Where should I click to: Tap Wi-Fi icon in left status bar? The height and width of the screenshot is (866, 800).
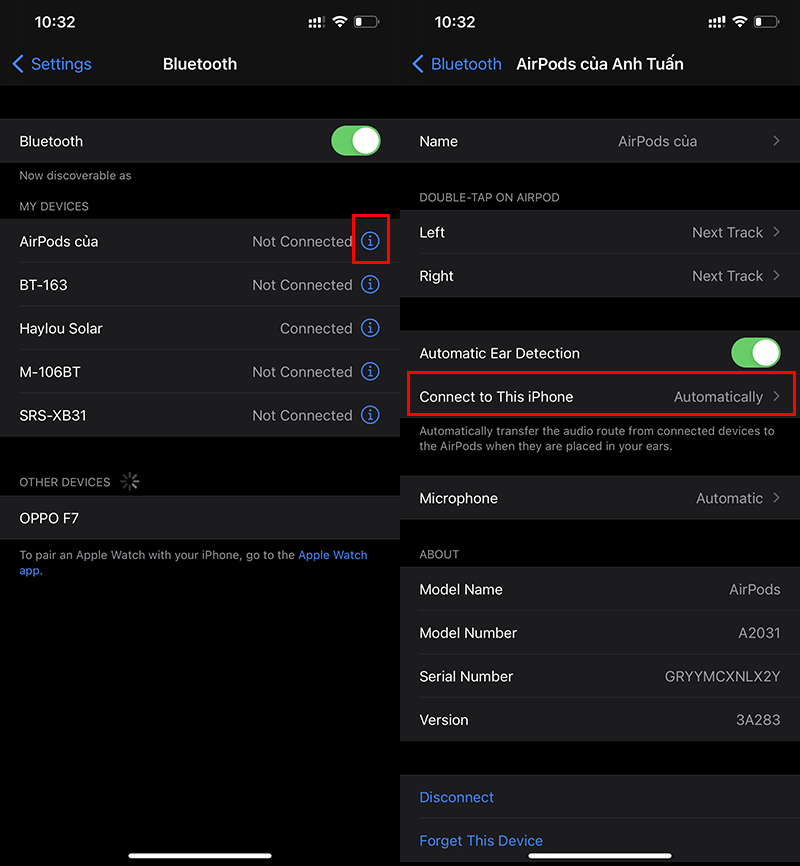(340, 21)
